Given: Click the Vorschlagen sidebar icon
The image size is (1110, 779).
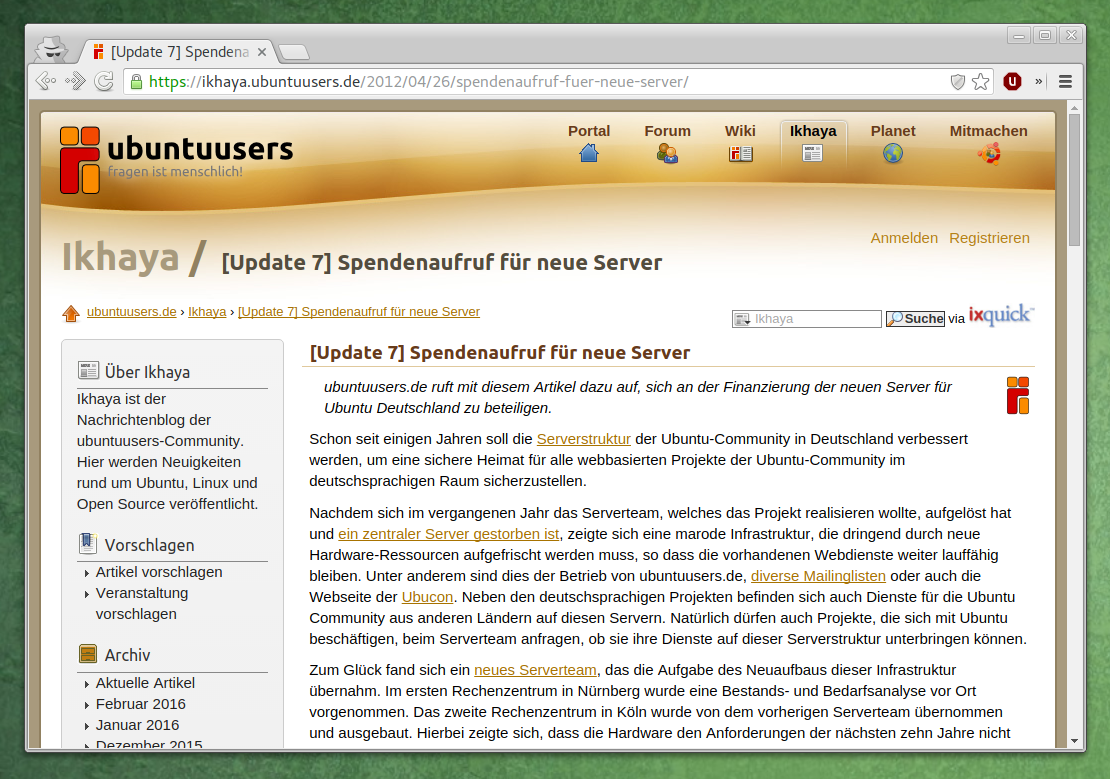Looking at the screenshot, I should pyautogui.click(x=88, y=543).
